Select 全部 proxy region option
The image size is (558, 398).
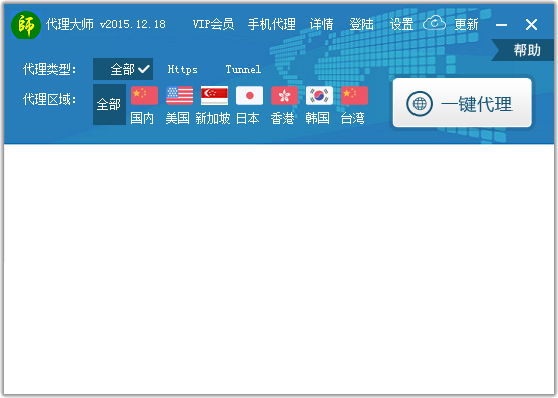109,105
